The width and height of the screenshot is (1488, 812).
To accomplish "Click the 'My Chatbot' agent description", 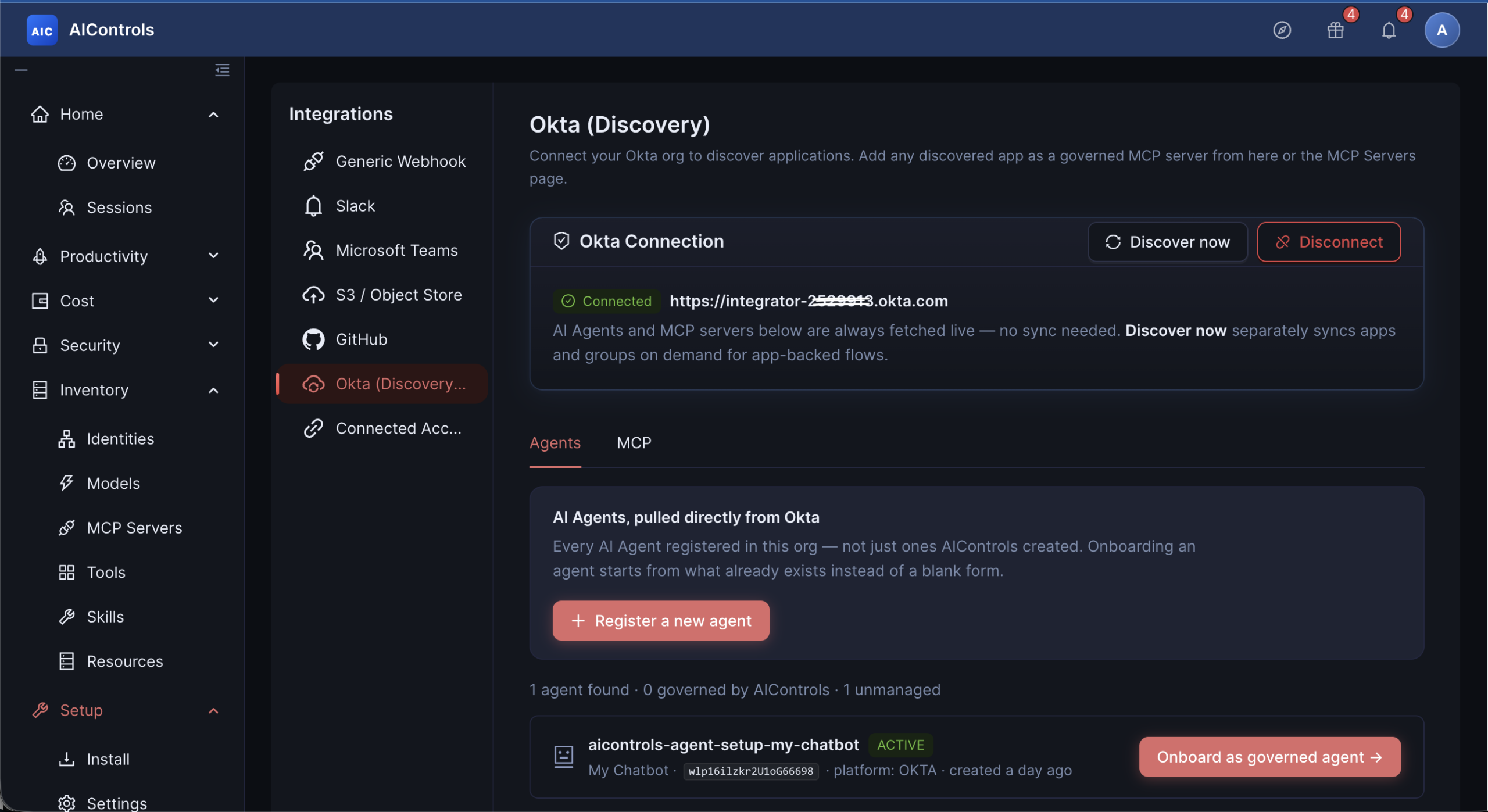I will [628, 770].
